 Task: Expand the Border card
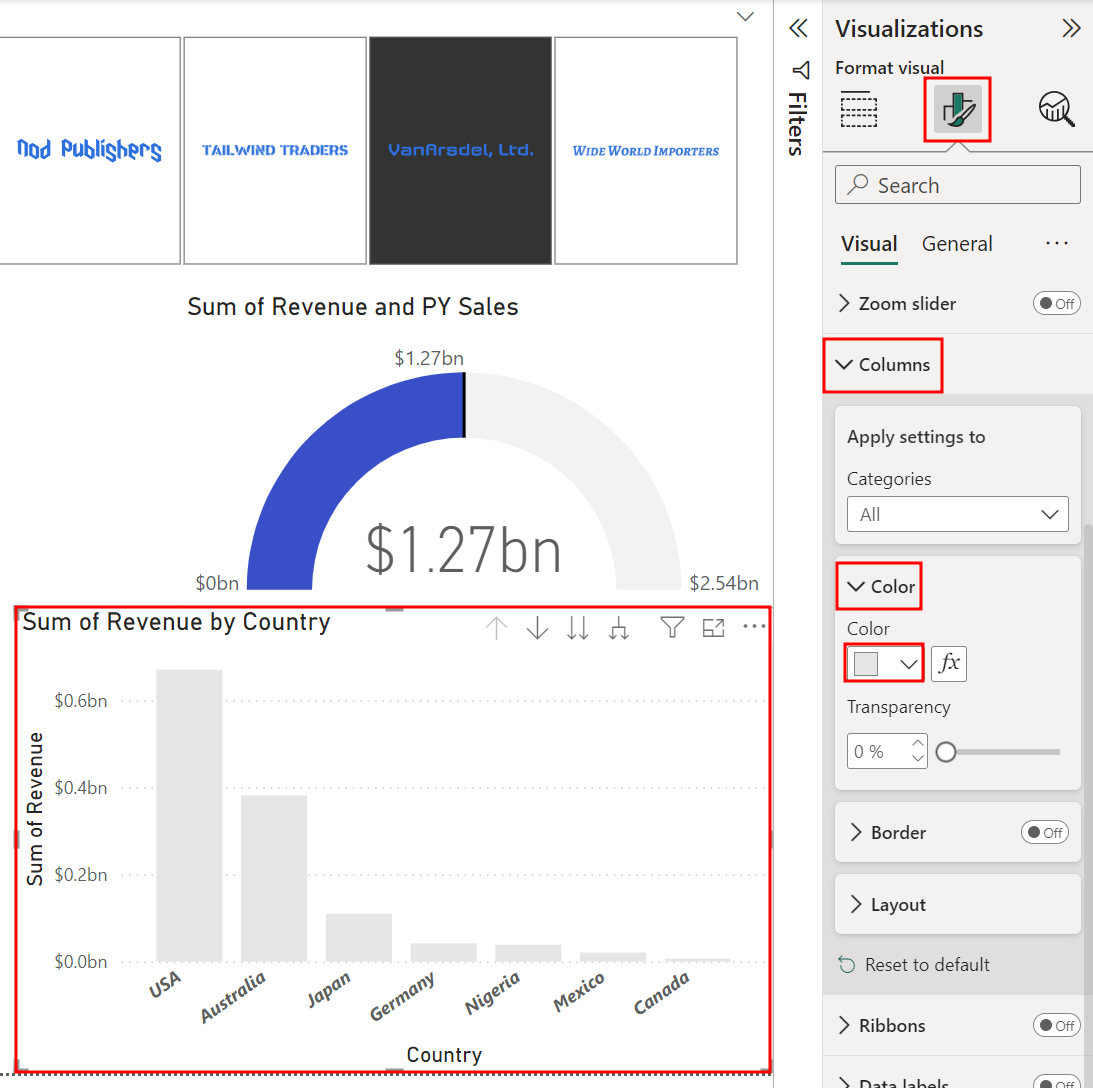coord(855,832)
